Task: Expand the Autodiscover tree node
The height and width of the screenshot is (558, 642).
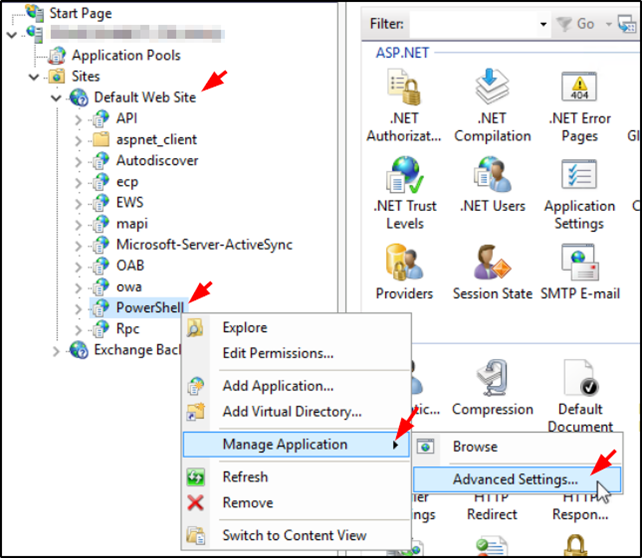Action: pos(79,161)
